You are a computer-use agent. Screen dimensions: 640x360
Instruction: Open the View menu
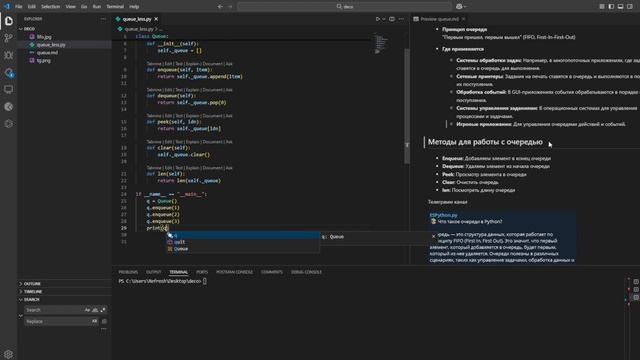[71, 7]
